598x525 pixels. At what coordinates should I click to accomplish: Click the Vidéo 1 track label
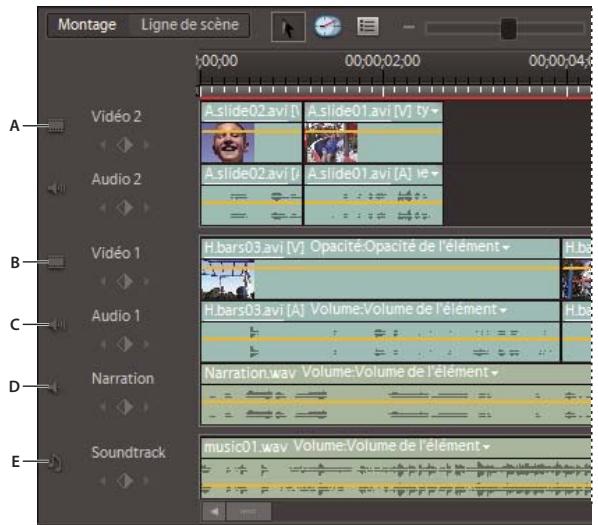click(116, 253)
